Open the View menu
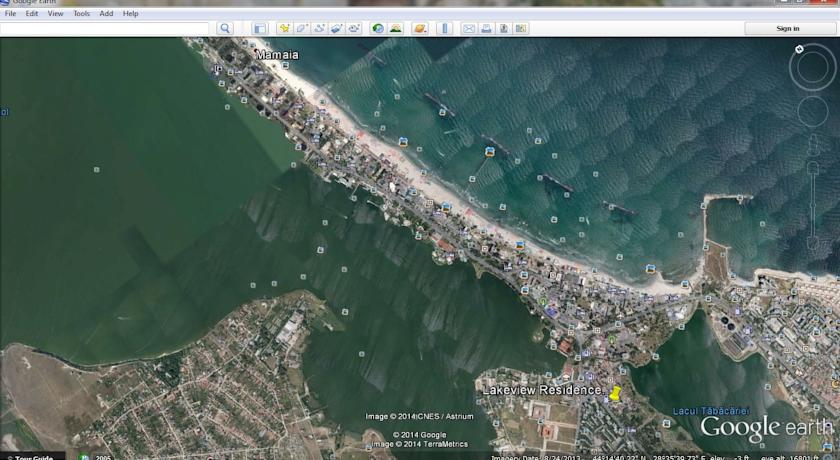Screen dimensions: 840x460 55,13
